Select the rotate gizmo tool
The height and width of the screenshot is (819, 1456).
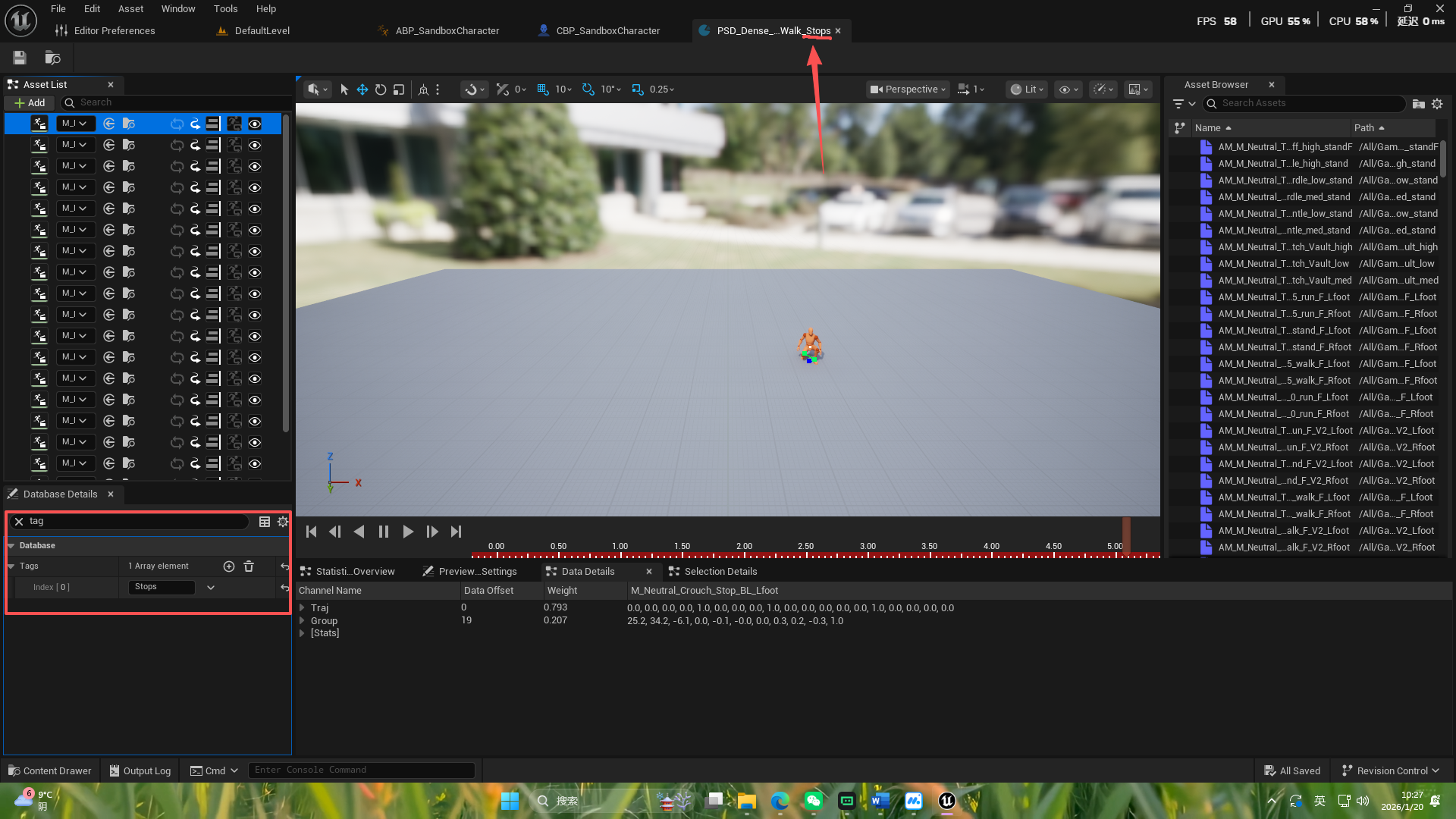[x=381, y=89]
